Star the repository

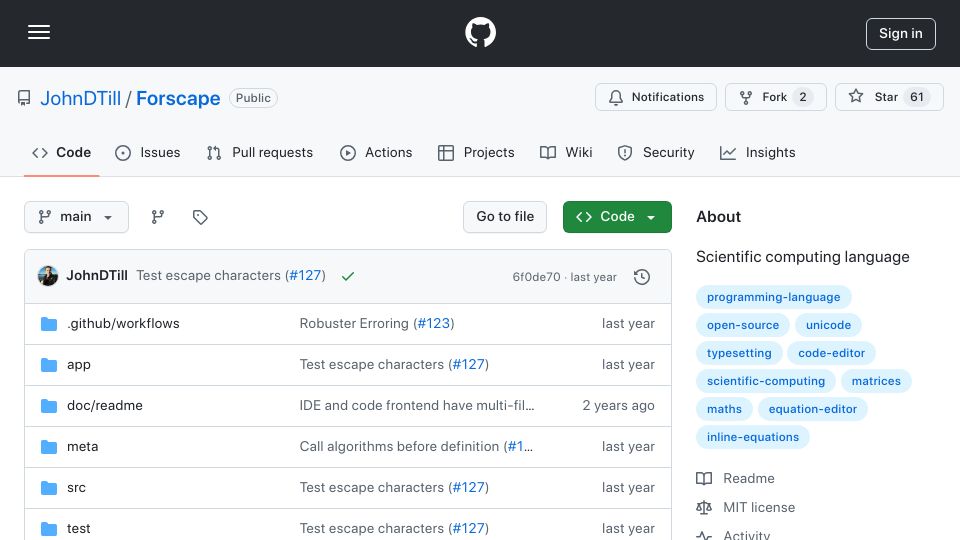point(889,97)
